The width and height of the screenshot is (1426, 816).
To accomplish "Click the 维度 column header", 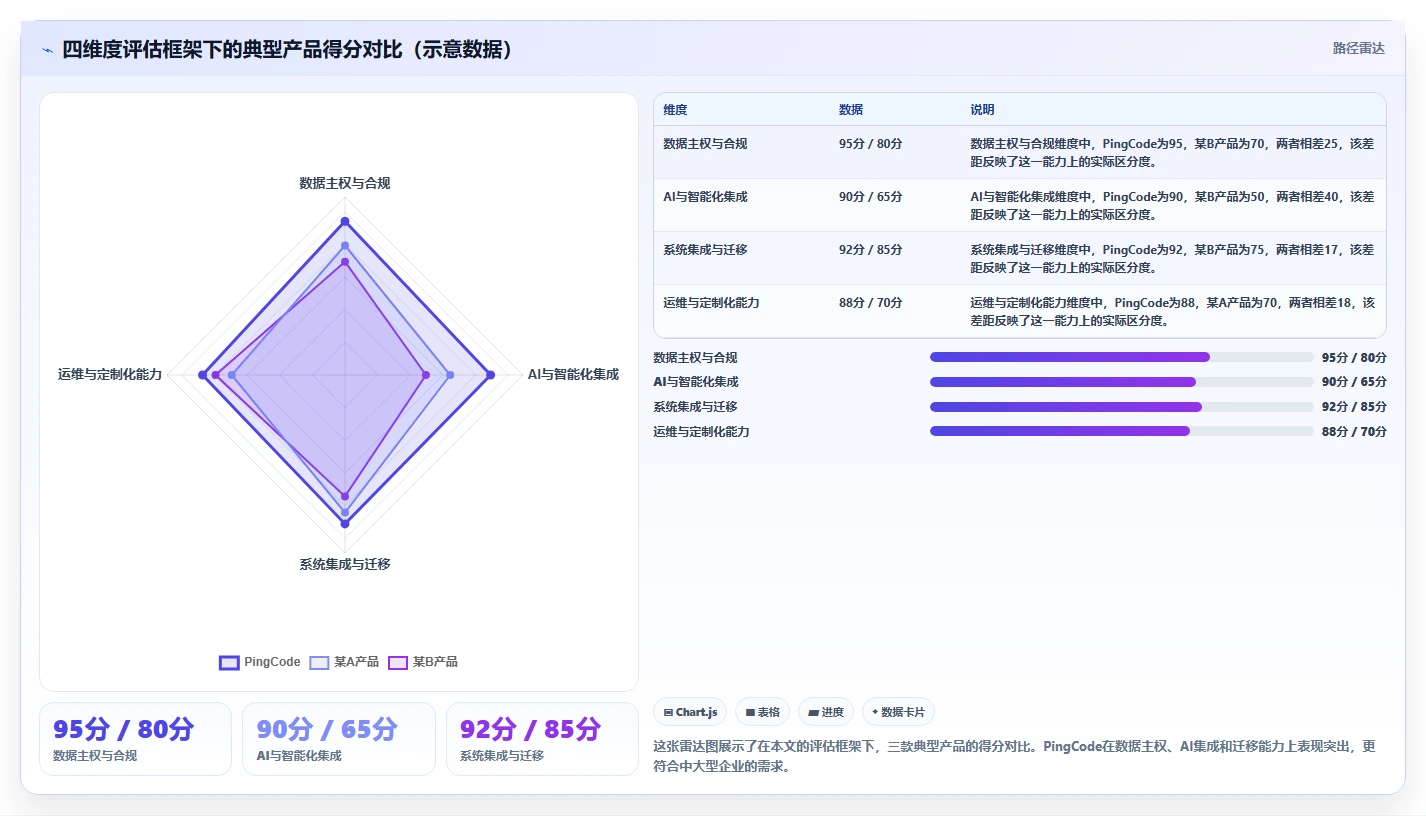I will (x=675, y=110).
